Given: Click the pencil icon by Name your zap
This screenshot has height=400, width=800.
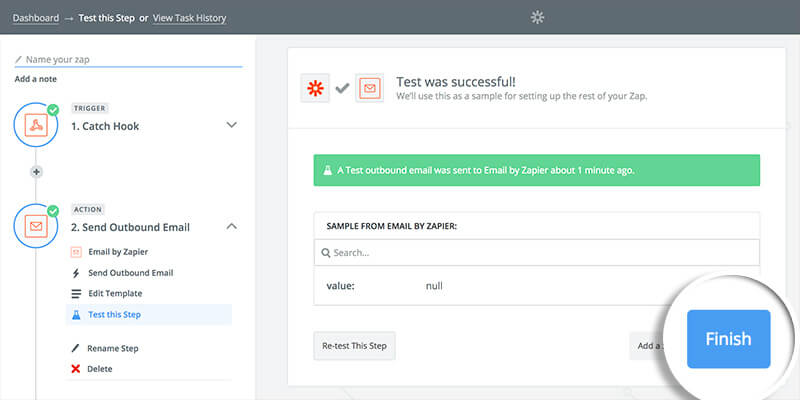Looking at the screenshot, I should point(18,60).
